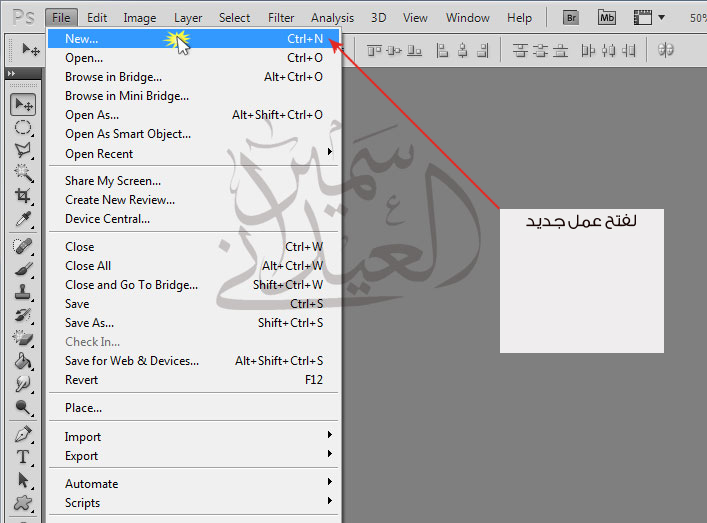Choose Browse in Bridge...
The width and height of the screenshot is (707, 523).
pos(193,77)
